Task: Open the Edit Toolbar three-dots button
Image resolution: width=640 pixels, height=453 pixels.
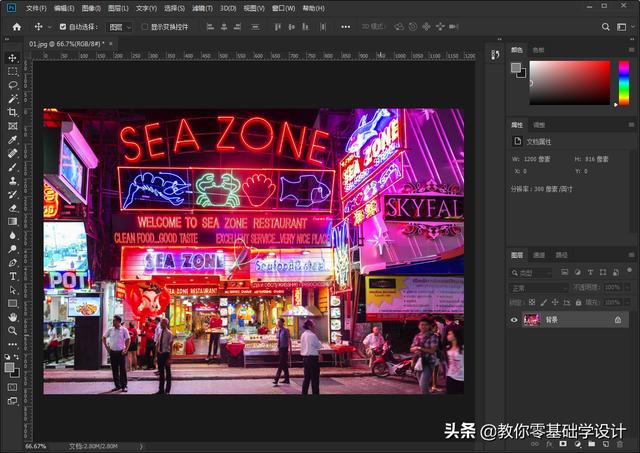Action: 13,344
